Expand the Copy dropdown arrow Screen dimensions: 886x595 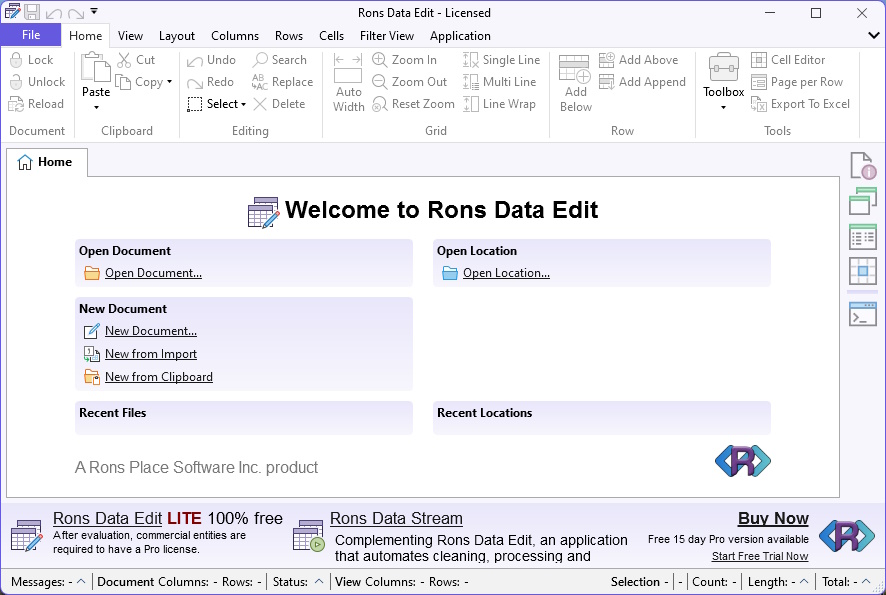tap(169, 82)
